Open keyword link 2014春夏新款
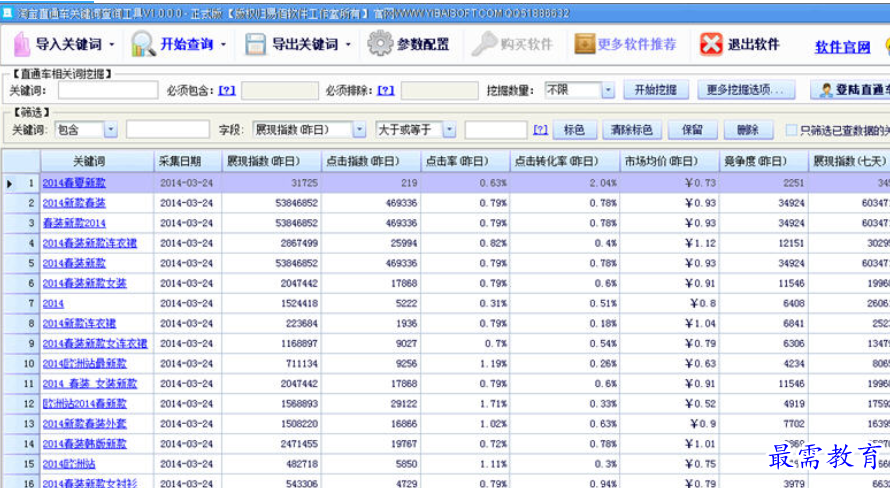 pyautogui.click(x=74, y=183)
